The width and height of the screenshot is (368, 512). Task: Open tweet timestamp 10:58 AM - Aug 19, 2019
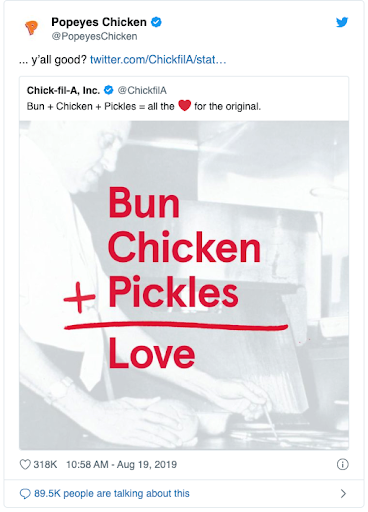(x=121, y=464)
